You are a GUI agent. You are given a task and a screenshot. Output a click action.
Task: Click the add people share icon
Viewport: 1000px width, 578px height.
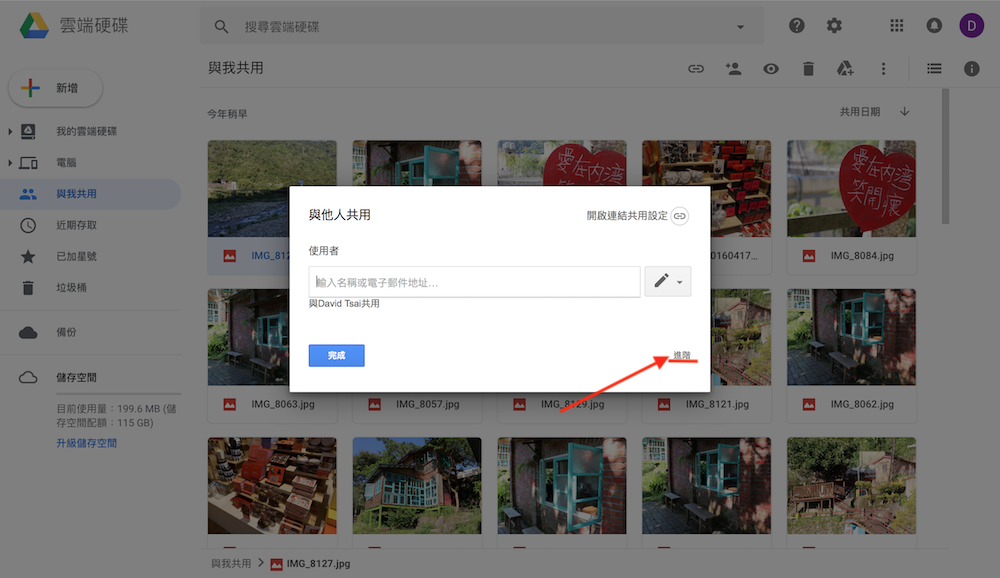[733, 69]
